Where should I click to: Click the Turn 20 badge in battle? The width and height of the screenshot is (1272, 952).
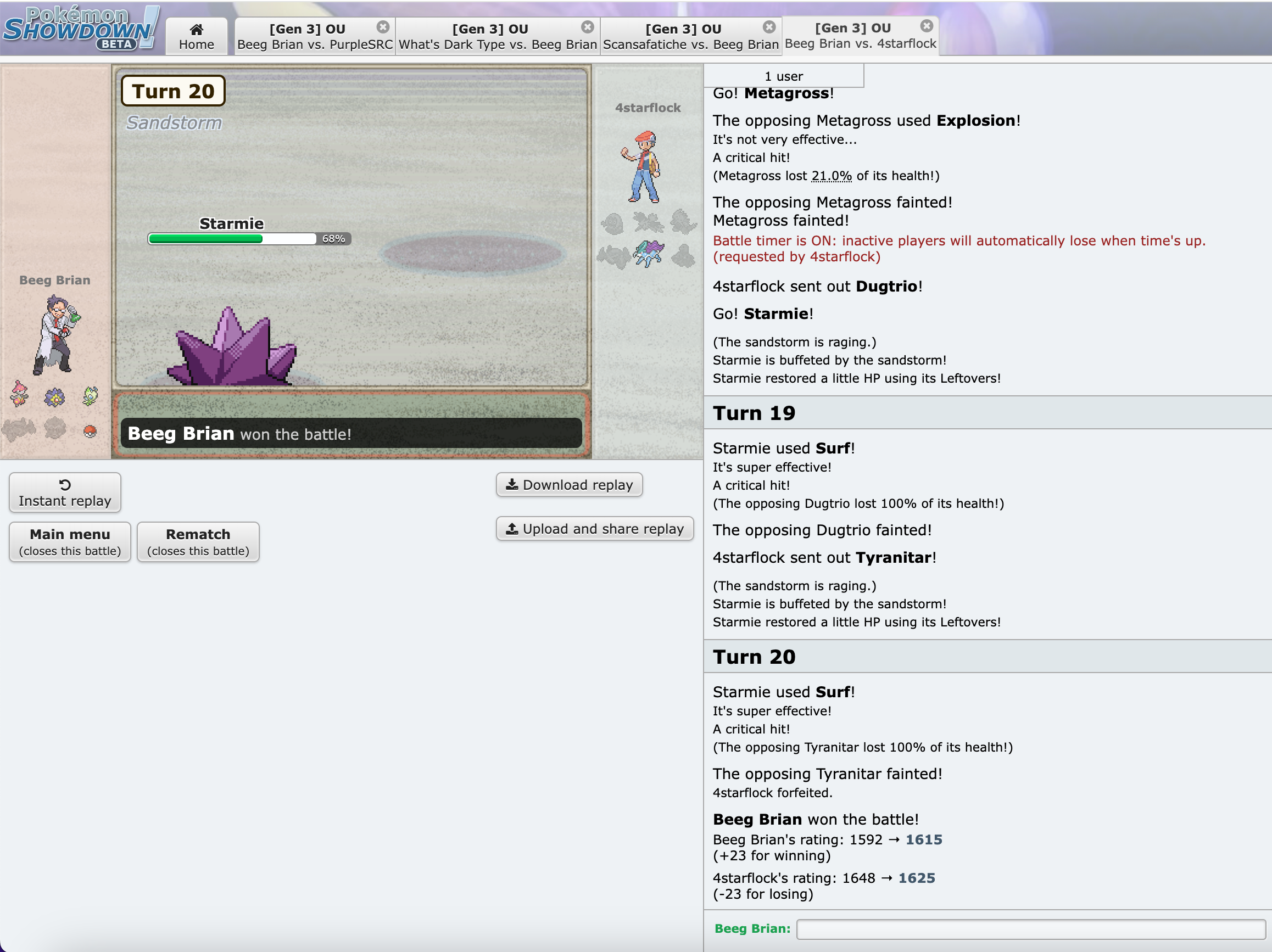[x=172, y=91]
